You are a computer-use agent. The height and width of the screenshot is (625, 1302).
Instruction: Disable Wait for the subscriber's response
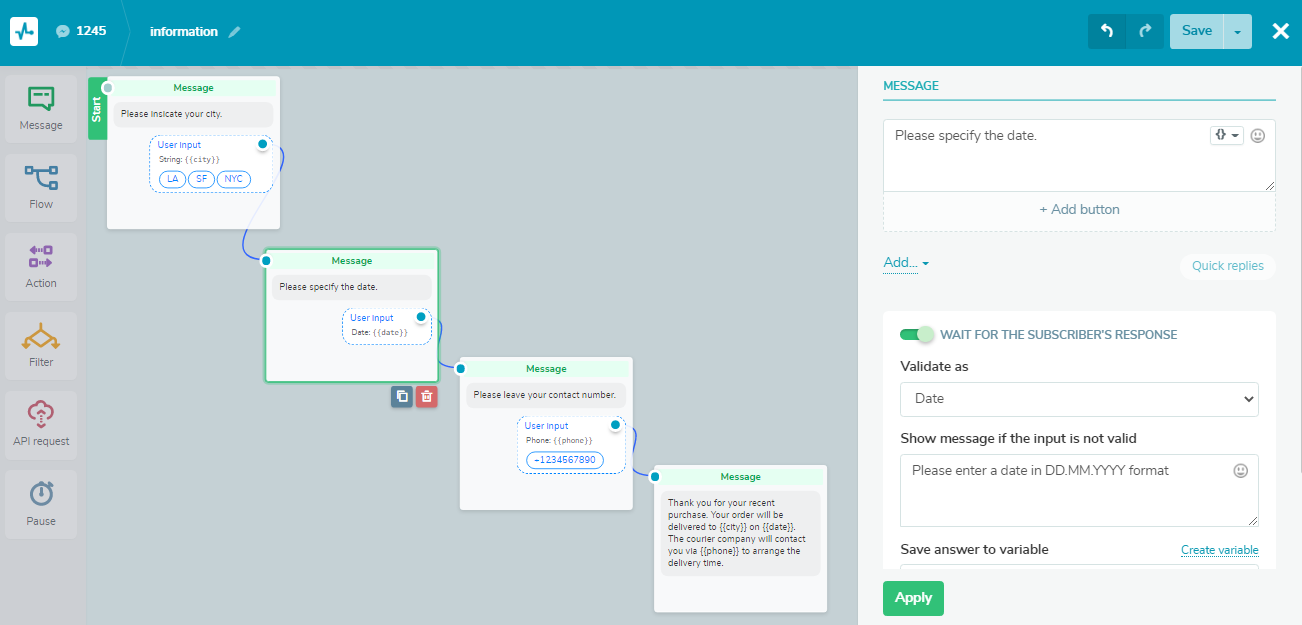point(917,335)
